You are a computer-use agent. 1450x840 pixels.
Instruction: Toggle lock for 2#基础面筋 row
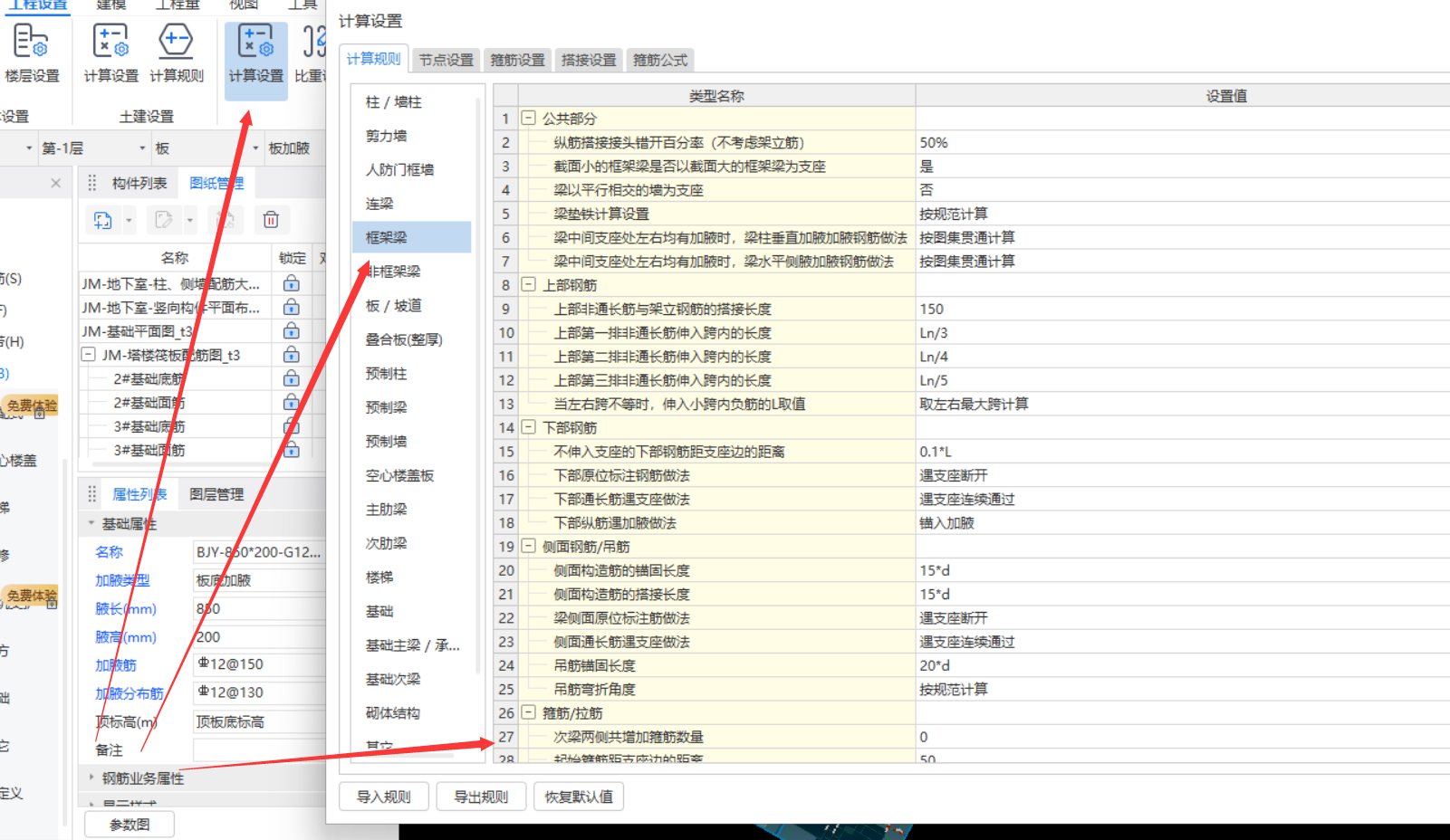click(x=292, y=402)
